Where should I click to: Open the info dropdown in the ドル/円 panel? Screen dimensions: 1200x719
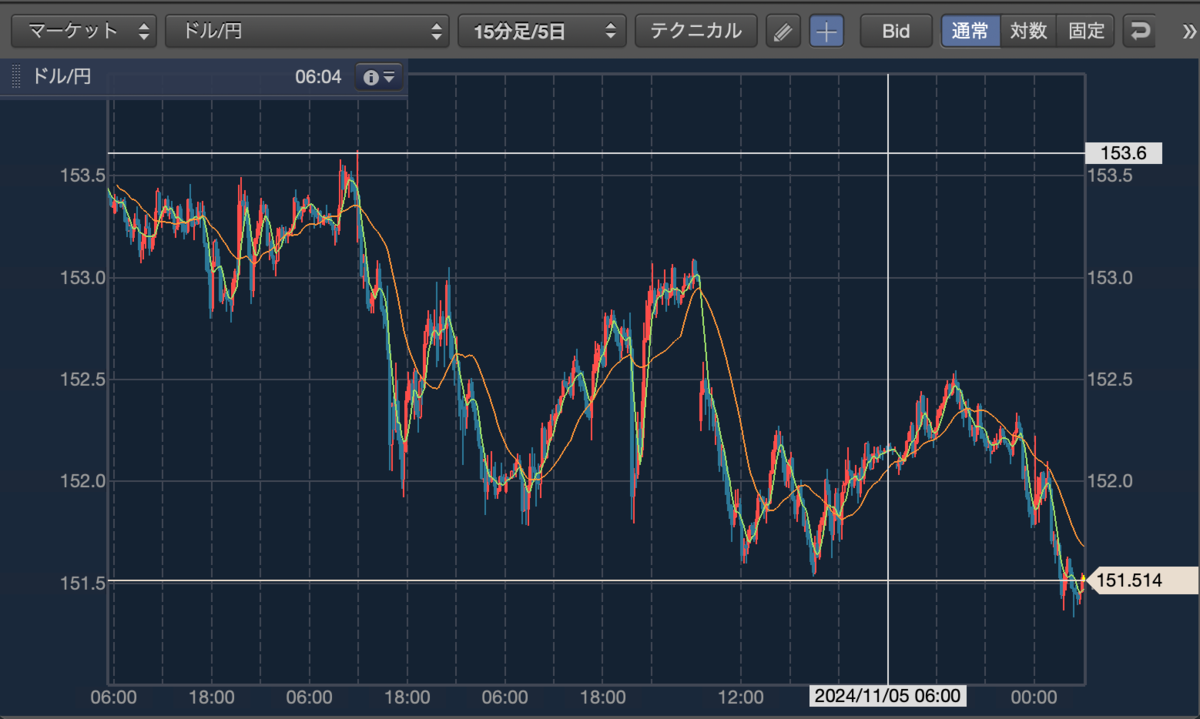380,77
